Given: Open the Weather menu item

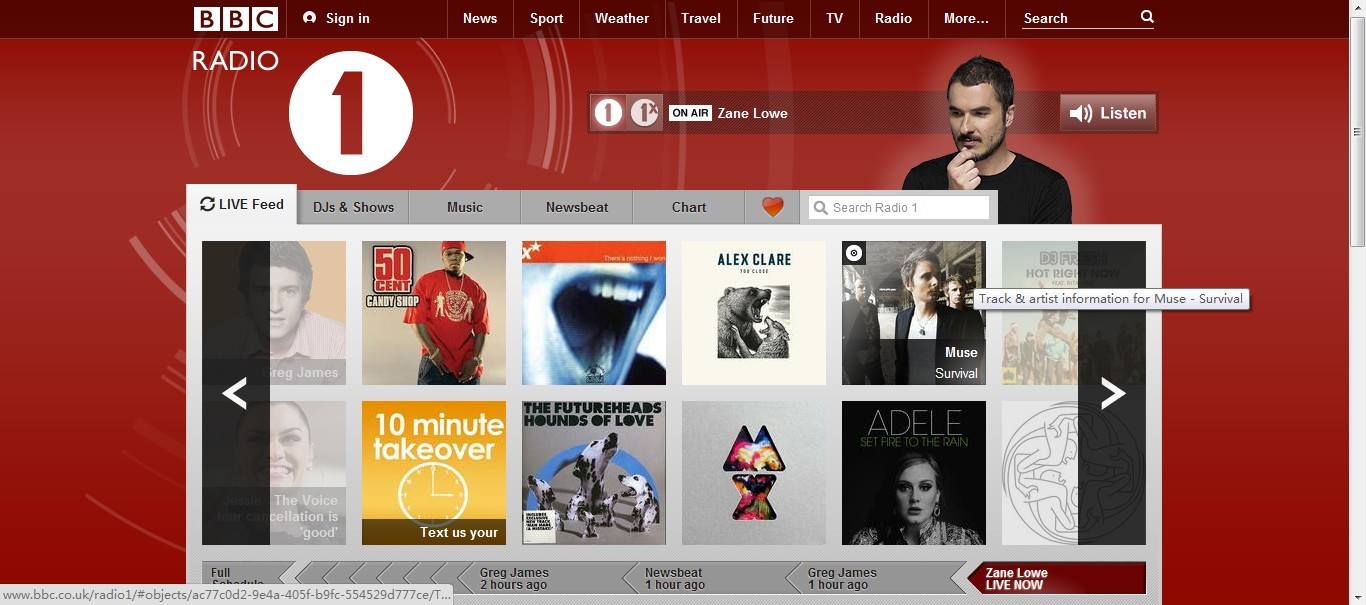Looking at the screenshot, I should (x=622, y=18).
